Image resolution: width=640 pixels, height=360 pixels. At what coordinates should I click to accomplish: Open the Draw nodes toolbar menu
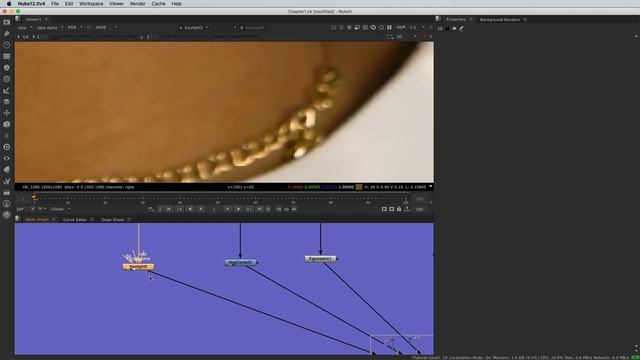(x=7, y=33)
